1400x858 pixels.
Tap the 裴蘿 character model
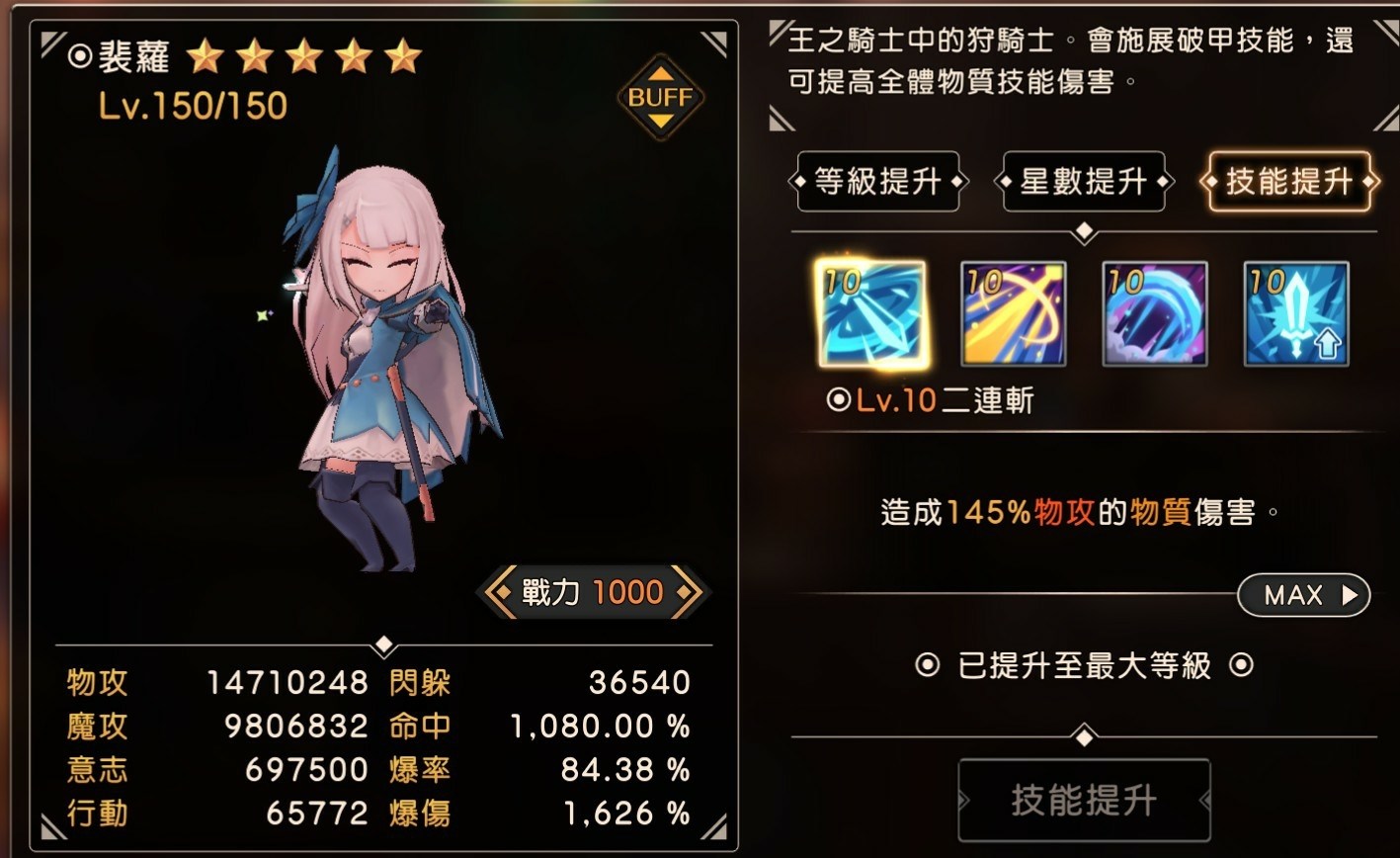[390, 361]
